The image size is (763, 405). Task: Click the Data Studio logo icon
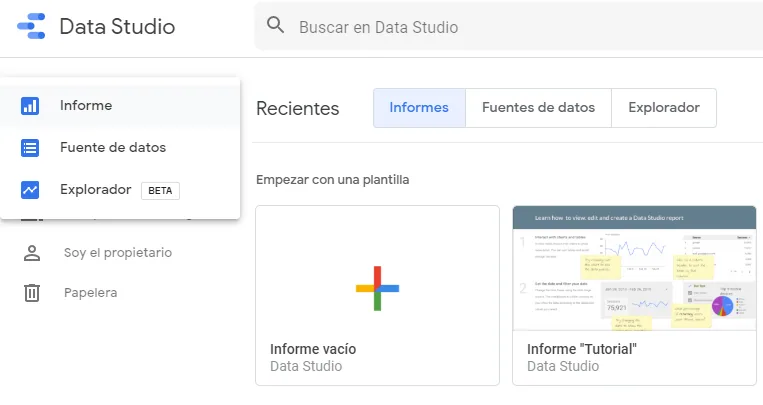(x=31, y=26)
